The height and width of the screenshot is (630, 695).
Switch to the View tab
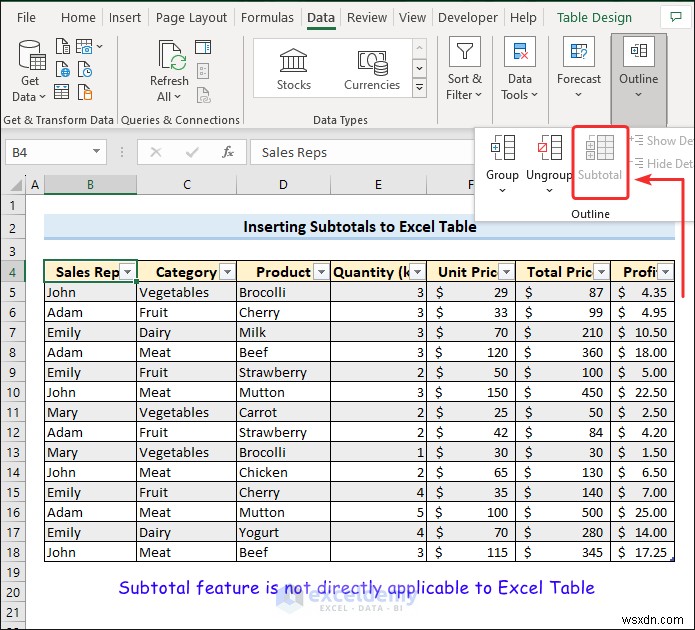point(412,17)
